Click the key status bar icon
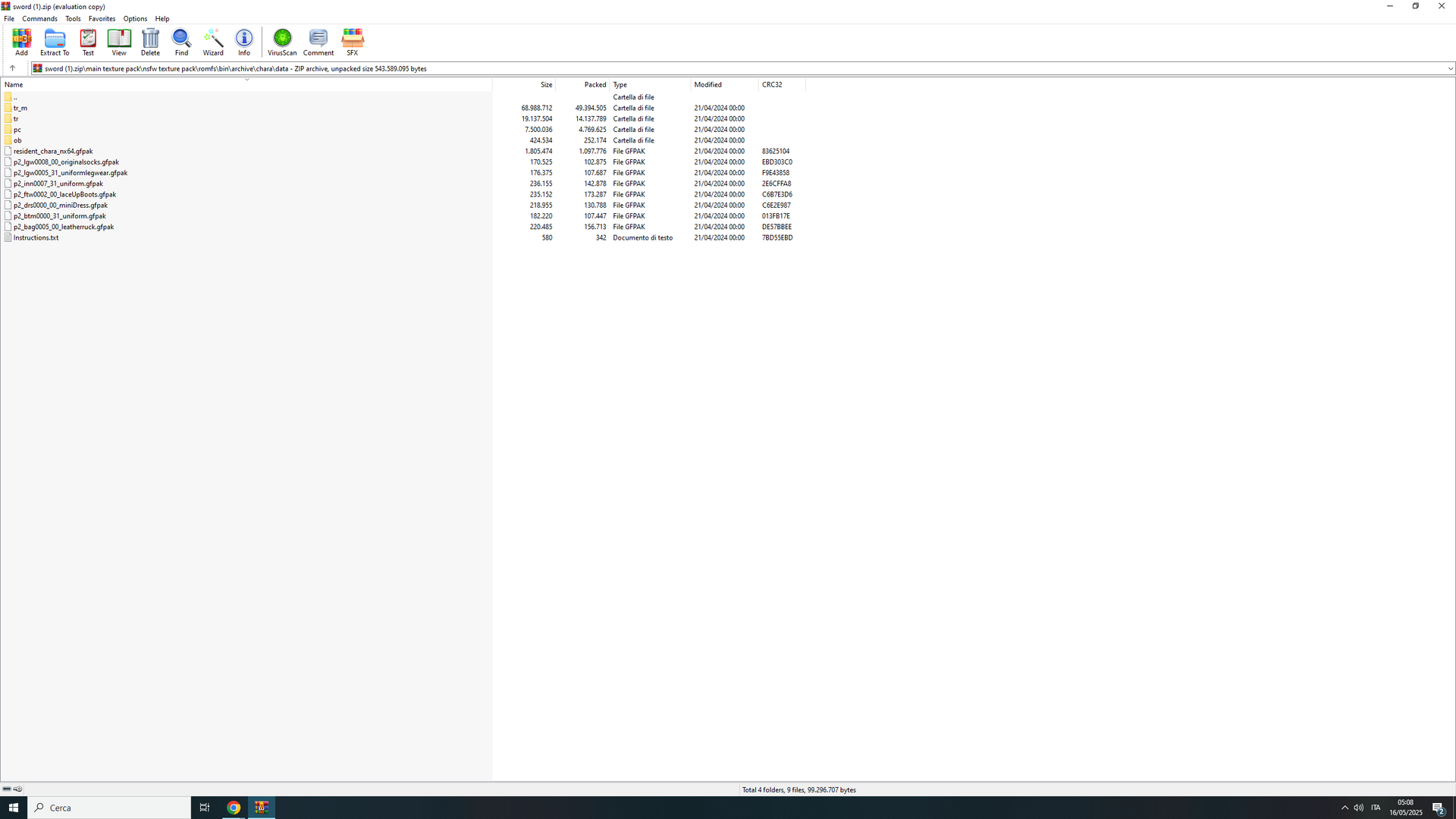This screenshot has width=1456, height=819. [17, 789]
